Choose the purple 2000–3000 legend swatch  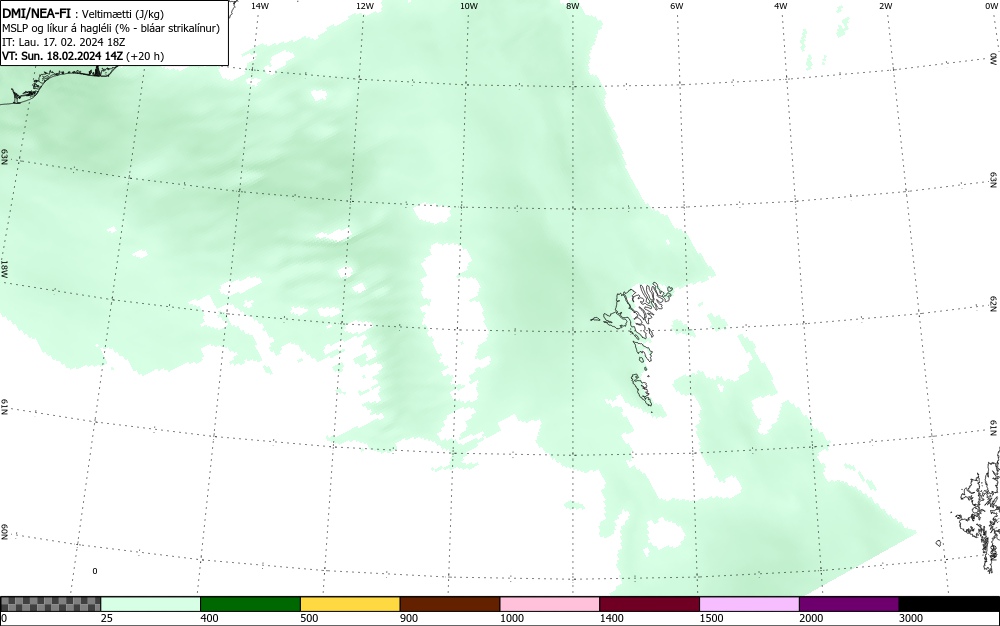click(849, 604)
